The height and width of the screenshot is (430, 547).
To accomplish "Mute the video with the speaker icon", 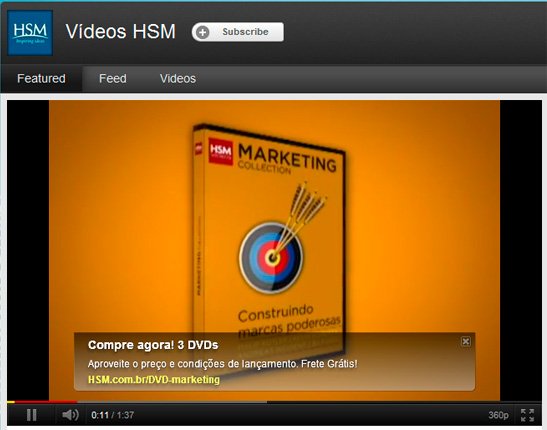I will click(70, 415).
